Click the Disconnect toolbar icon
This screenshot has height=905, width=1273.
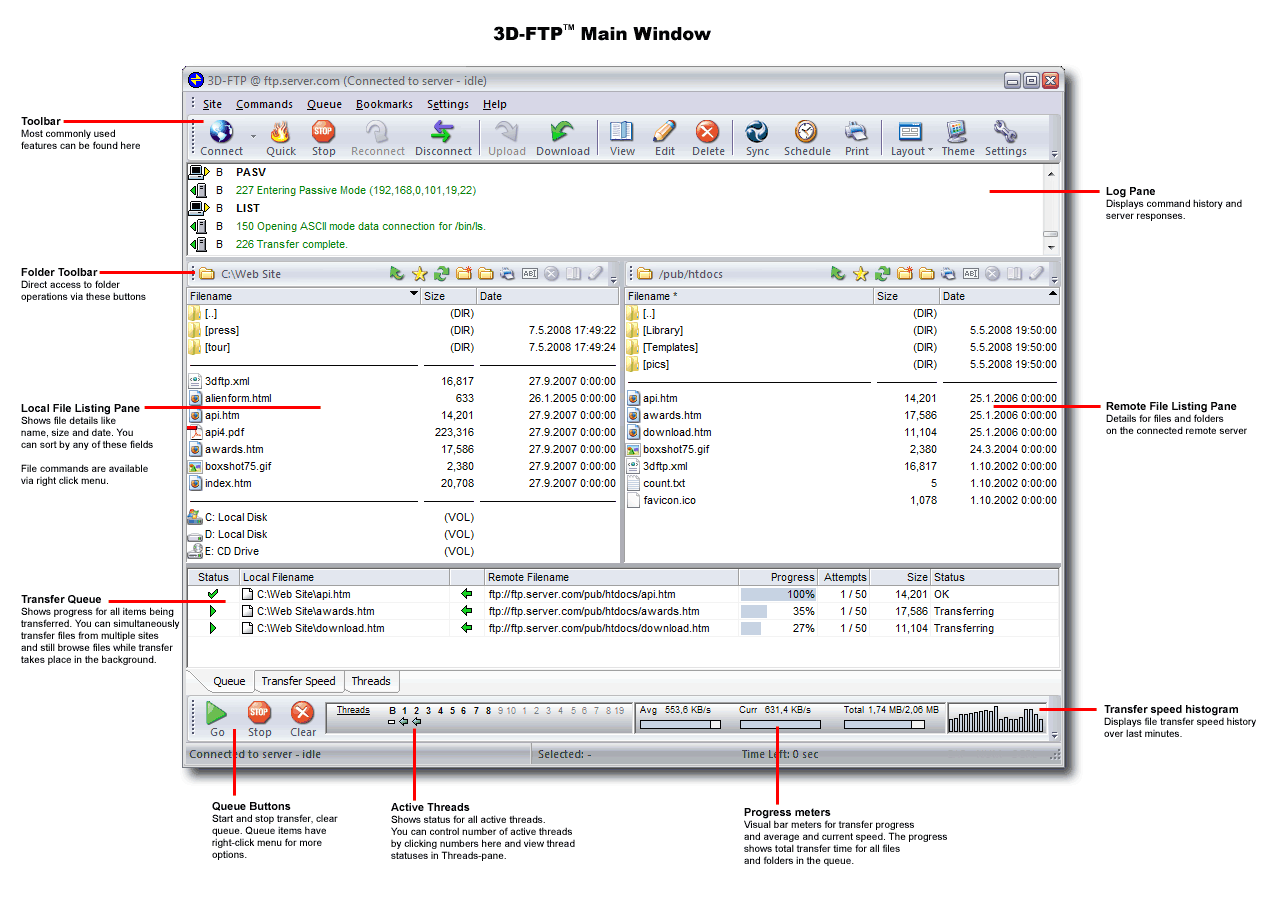pyautogui.click(x=443, y=132)
